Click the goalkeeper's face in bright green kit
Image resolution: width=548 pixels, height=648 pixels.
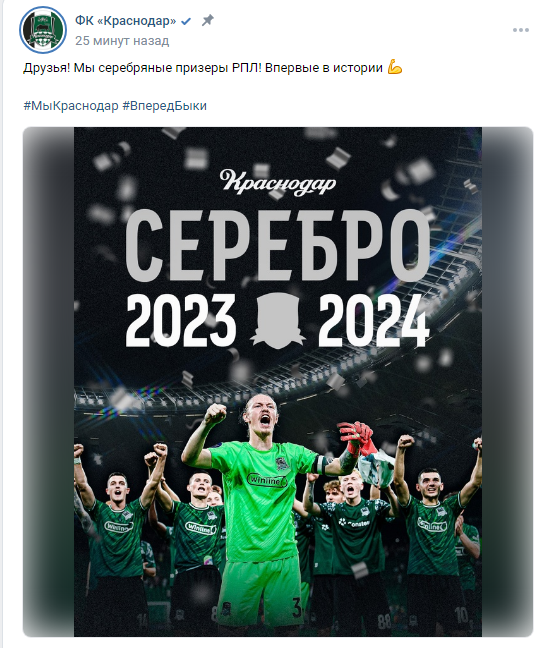(262, 417)
